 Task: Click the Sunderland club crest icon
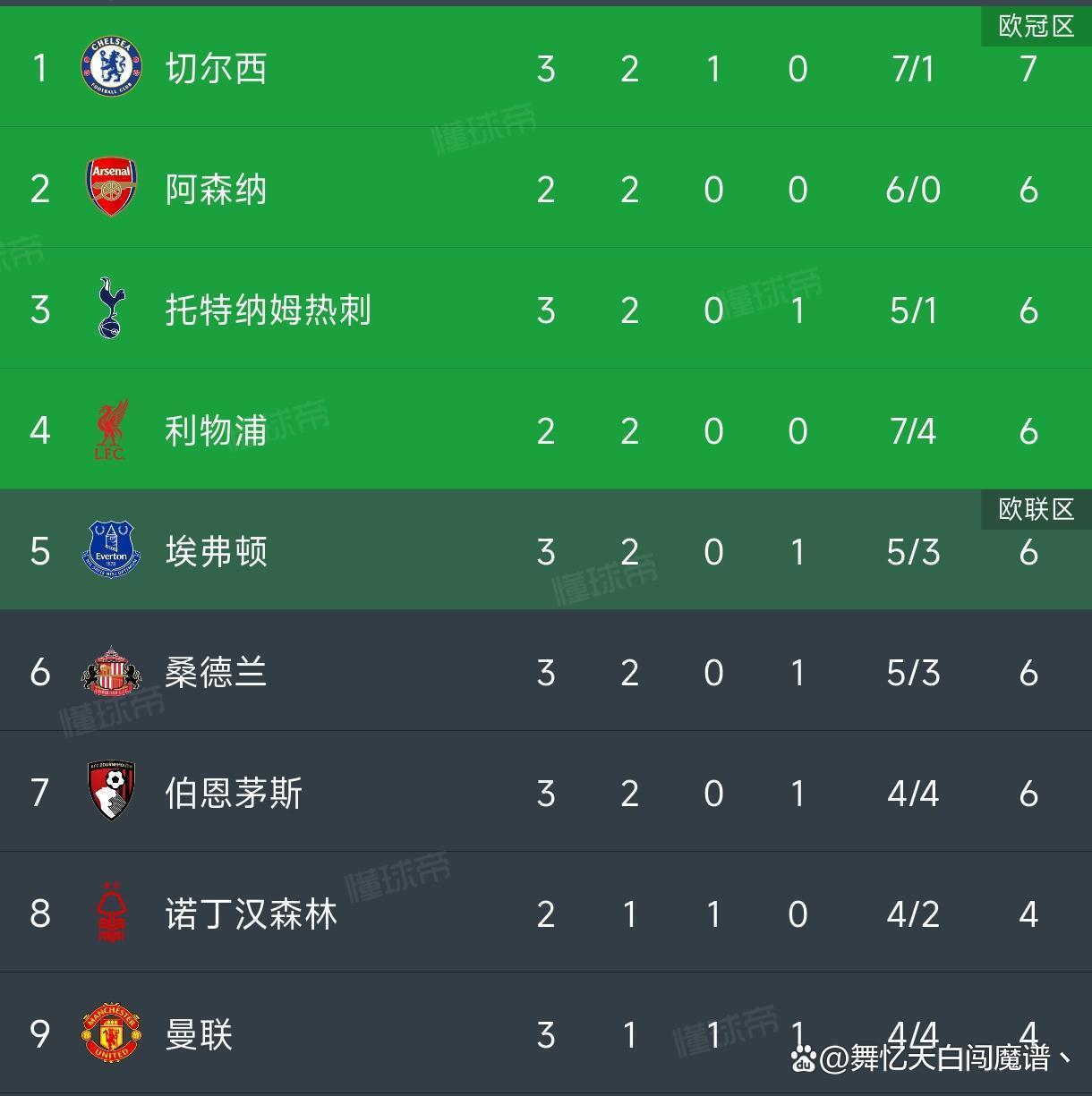coord(111,672)
